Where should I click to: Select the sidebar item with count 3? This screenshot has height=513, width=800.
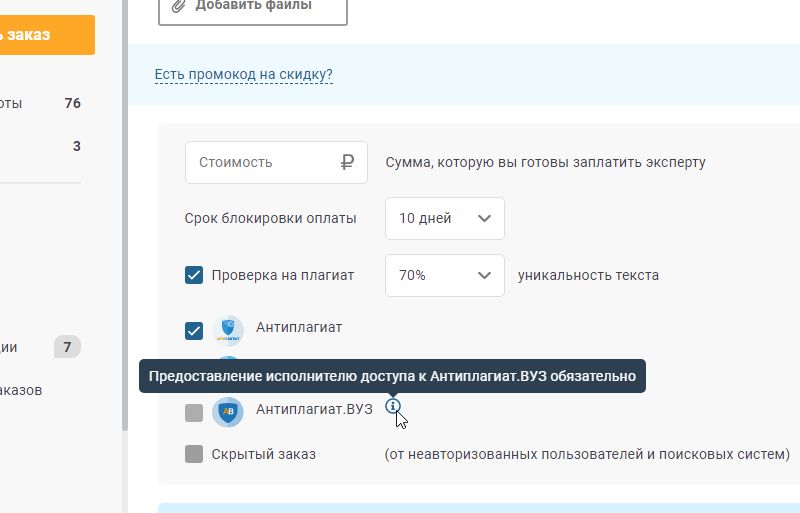point(40,146)
